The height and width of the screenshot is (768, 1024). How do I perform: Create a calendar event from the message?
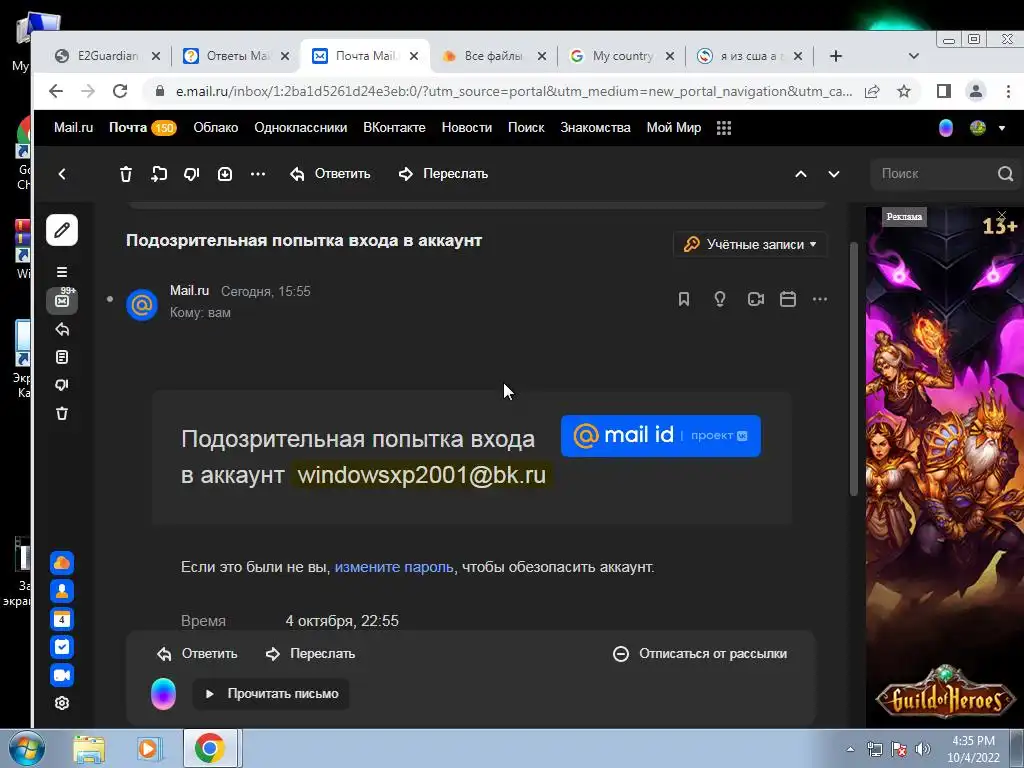click(788, 299)
